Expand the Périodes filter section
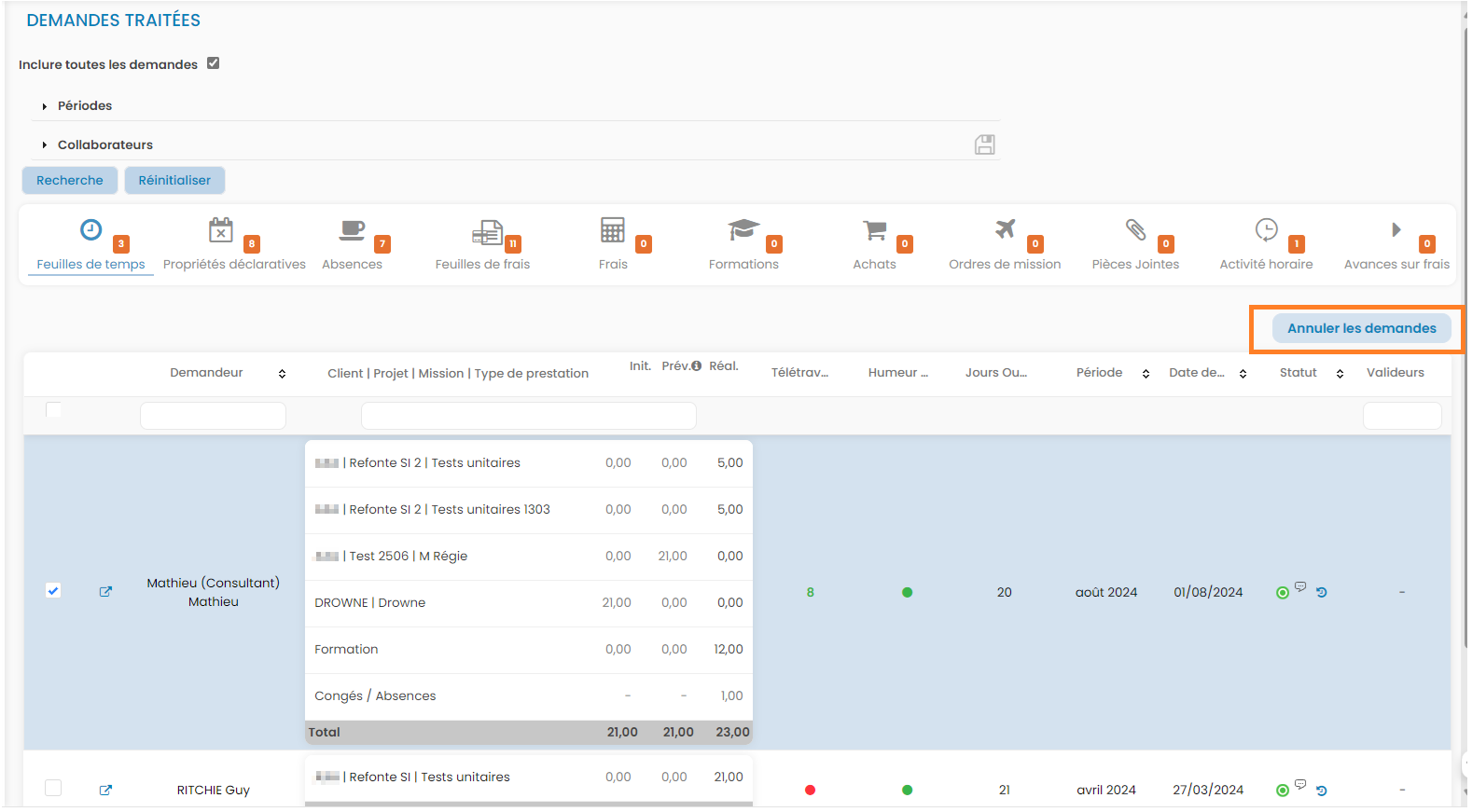The width and height of the screenshot is (1472, 812). click(x=84, y=105)
